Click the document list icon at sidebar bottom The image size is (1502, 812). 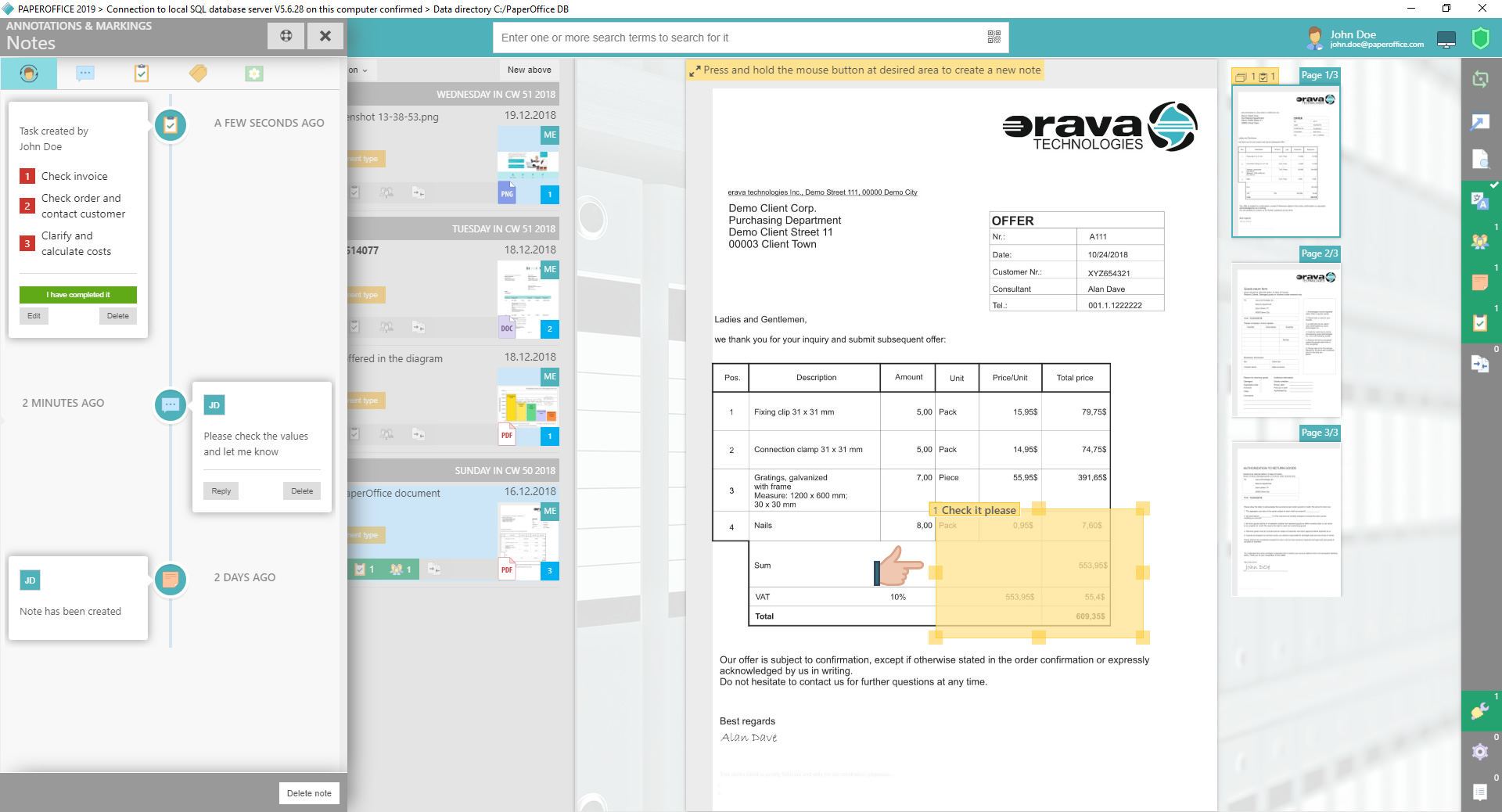pos(1480,792)
